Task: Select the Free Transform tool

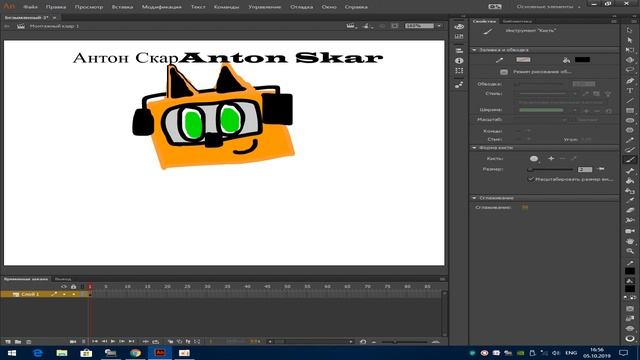Action: 629,50
